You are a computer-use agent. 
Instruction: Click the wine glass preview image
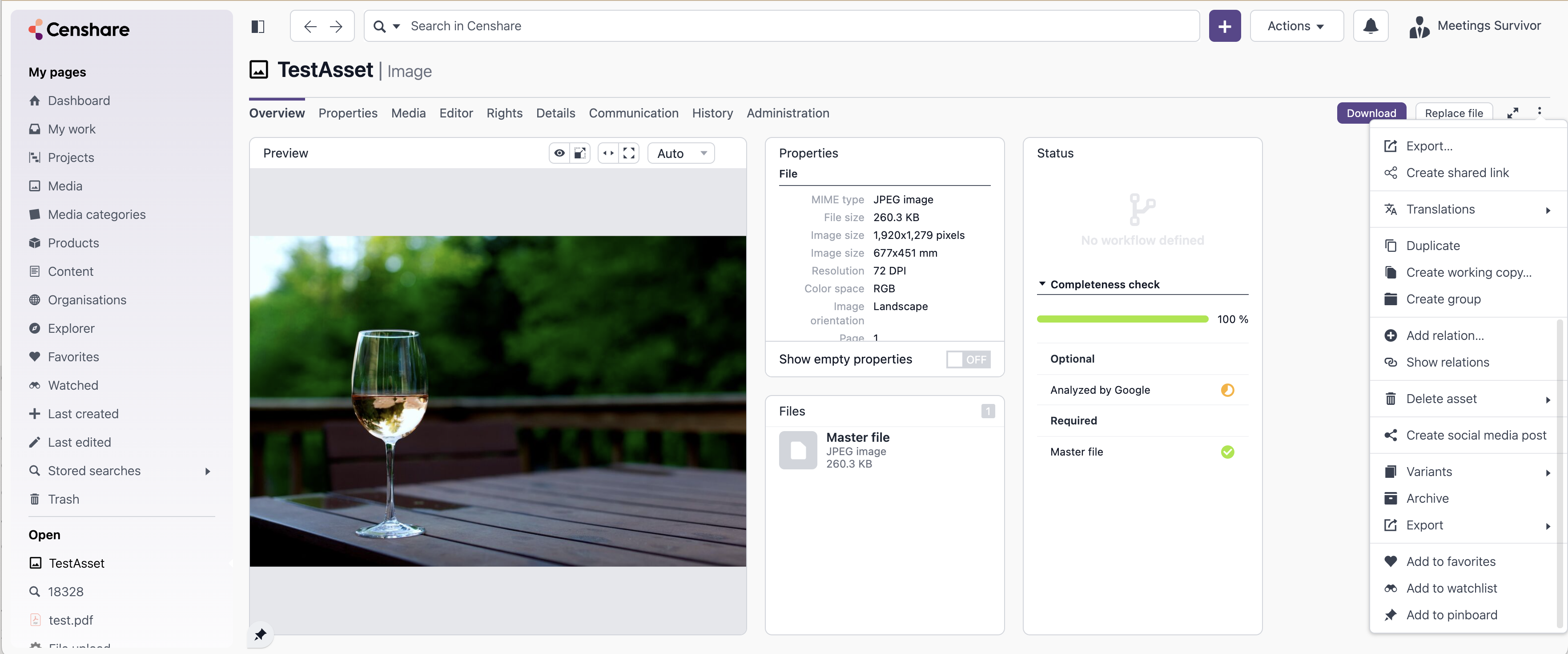(x=497, y=401)
